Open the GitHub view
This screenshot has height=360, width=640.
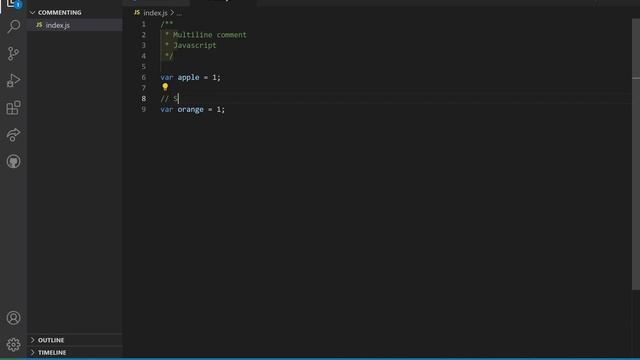tap(13, 162)
